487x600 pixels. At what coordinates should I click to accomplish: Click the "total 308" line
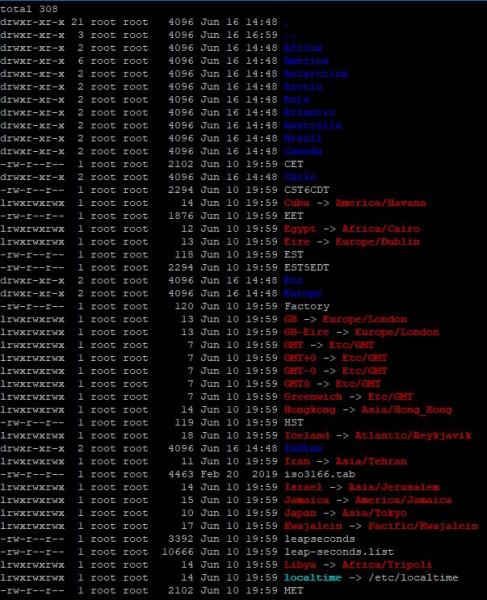[29, 9]
